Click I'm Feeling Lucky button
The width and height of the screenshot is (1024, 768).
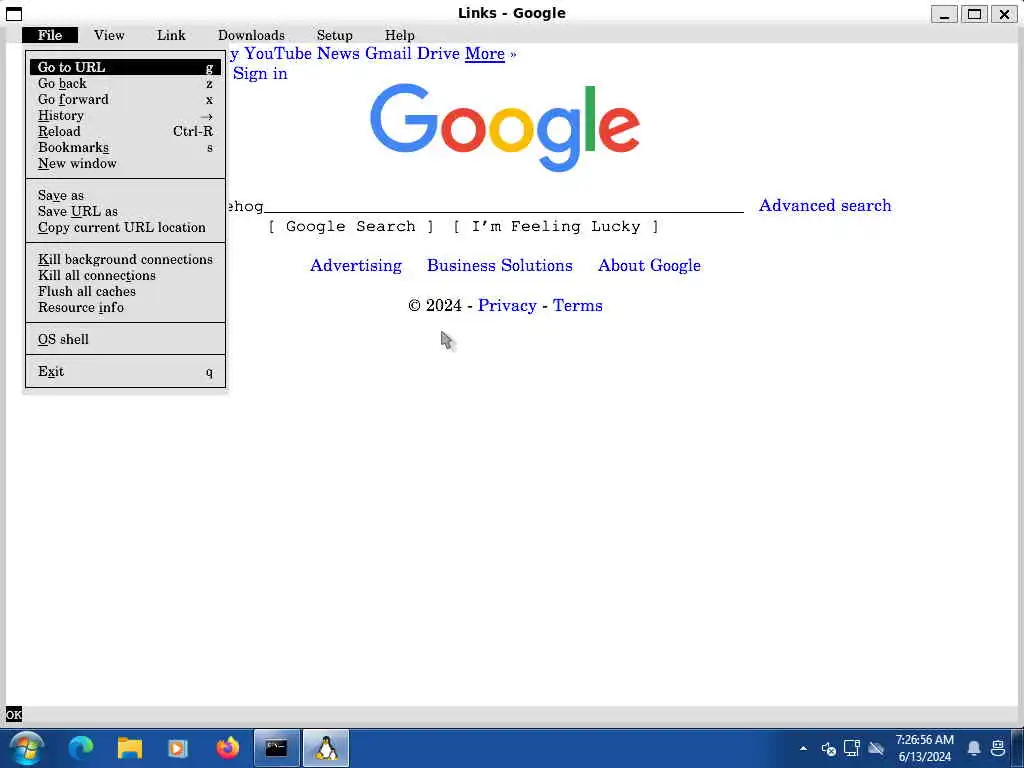556,227
